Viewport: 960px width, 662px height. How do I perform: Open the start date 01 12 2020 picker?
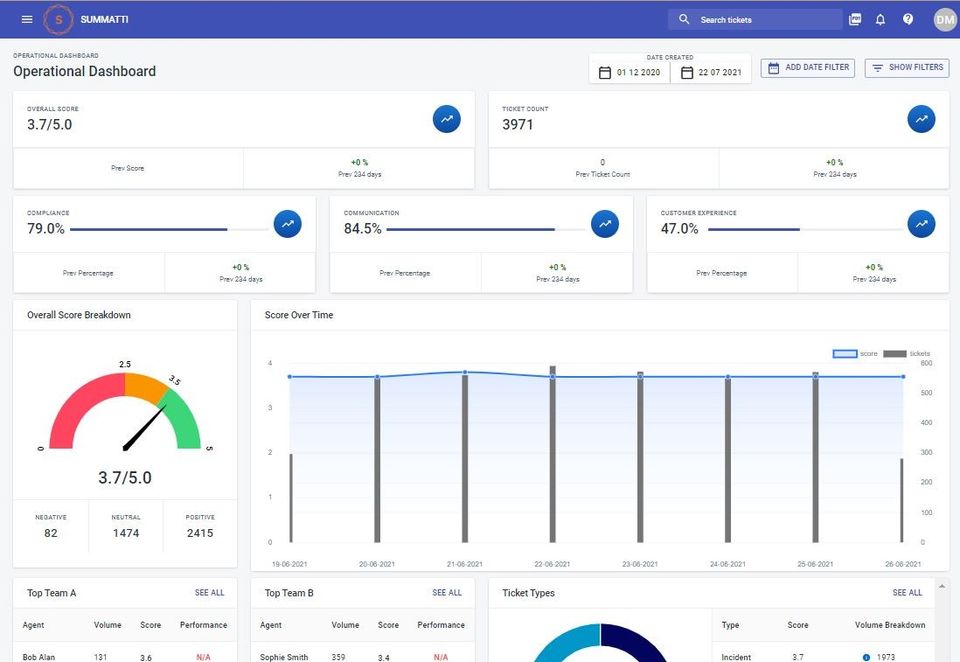[x=630, y=72]
